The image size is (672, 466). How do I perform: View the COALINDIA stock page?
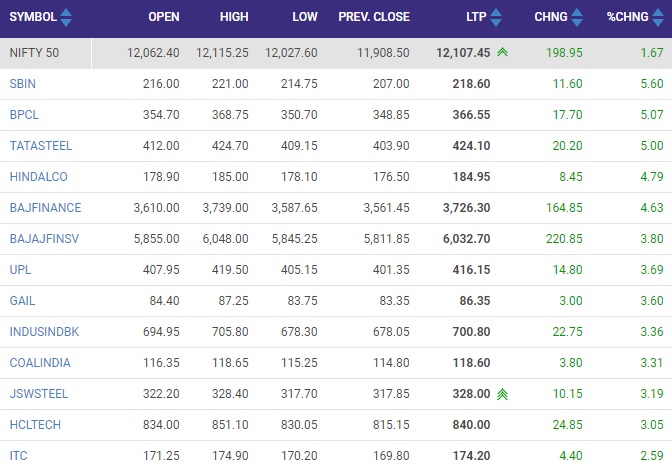click(40, 363)
